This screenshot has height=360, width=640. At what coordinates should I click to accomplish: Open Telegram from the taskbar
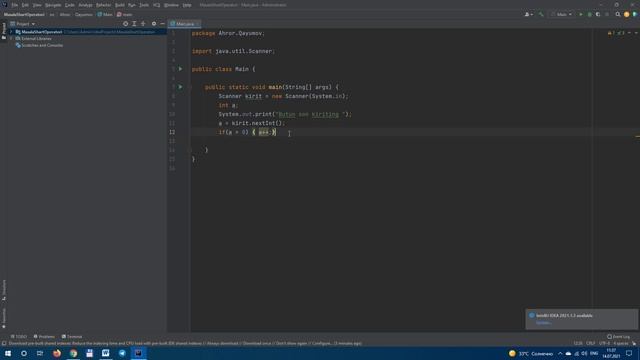point(122,353)
